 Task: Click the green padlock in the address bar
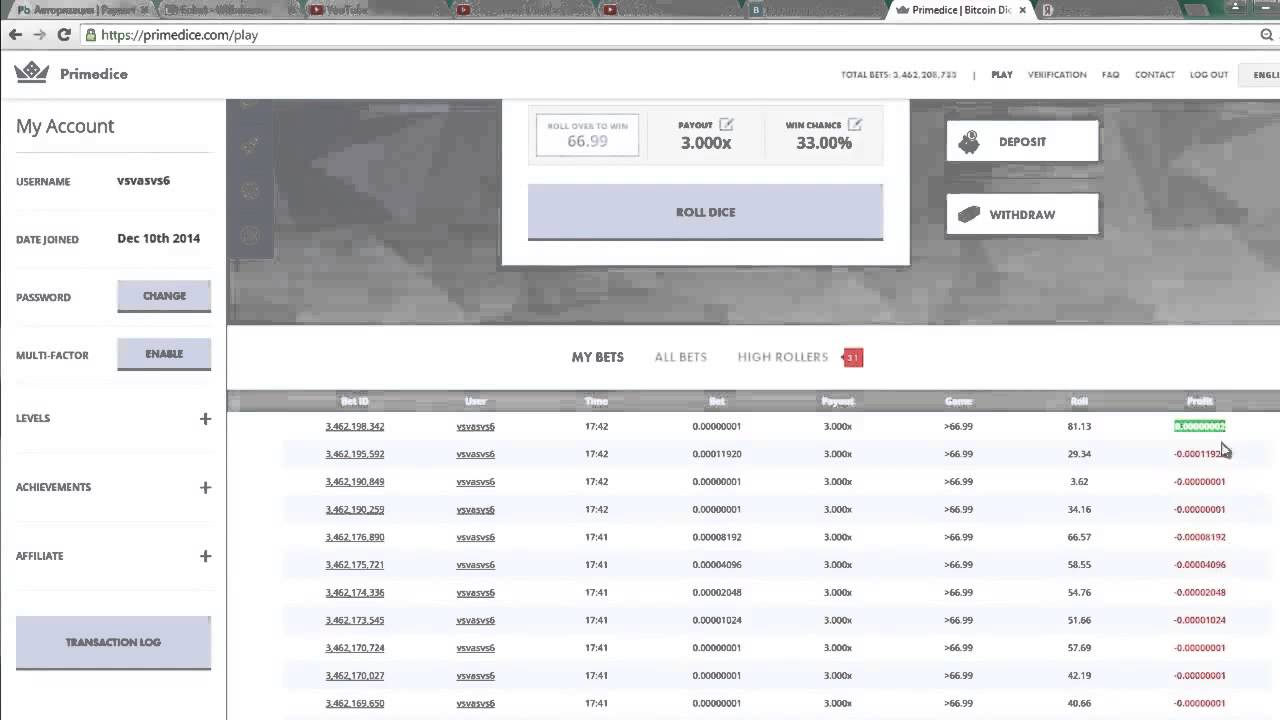91,34
